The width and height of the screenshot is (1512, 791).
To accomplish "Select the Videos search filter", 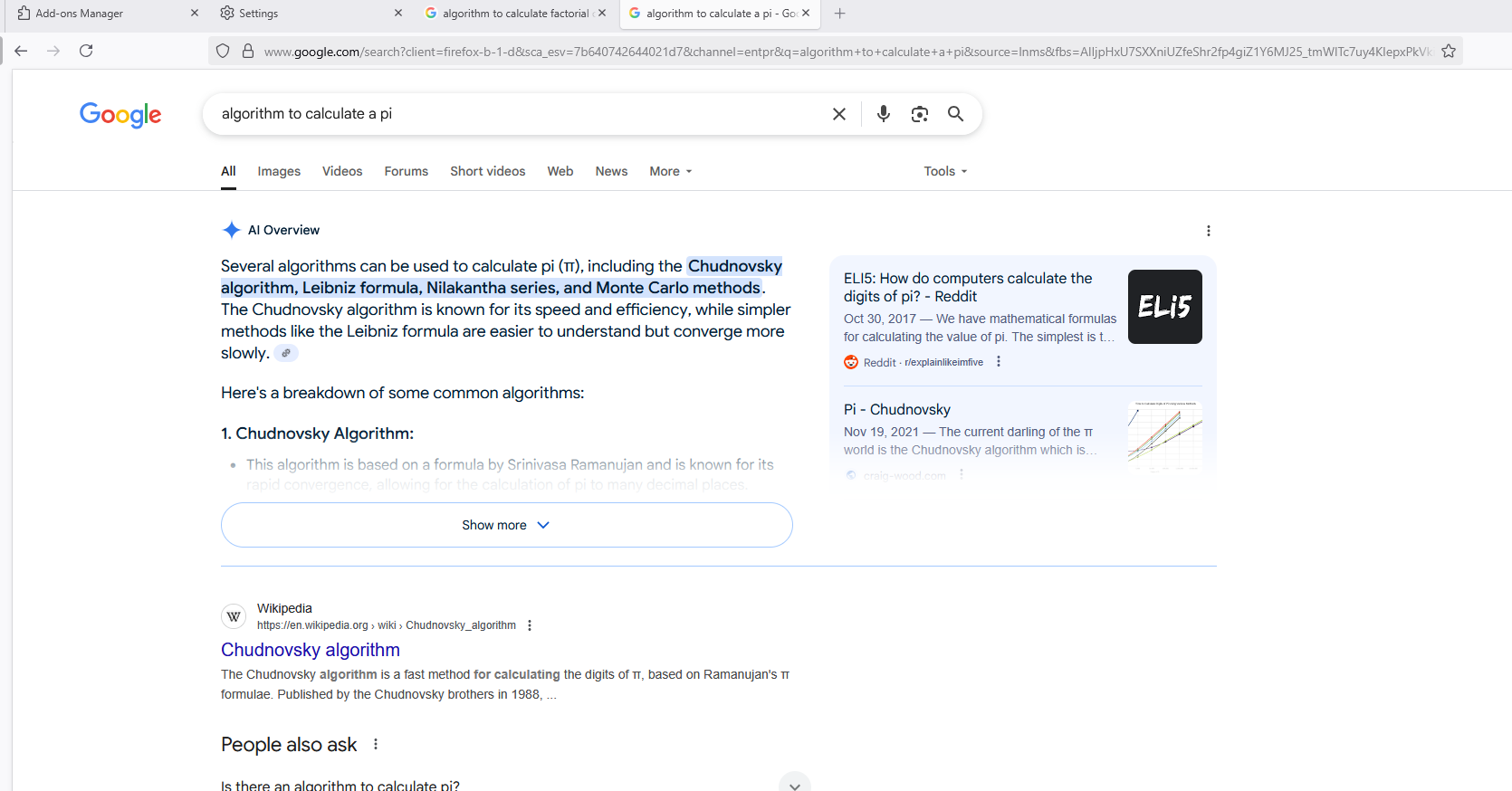I will click(342, 171).
